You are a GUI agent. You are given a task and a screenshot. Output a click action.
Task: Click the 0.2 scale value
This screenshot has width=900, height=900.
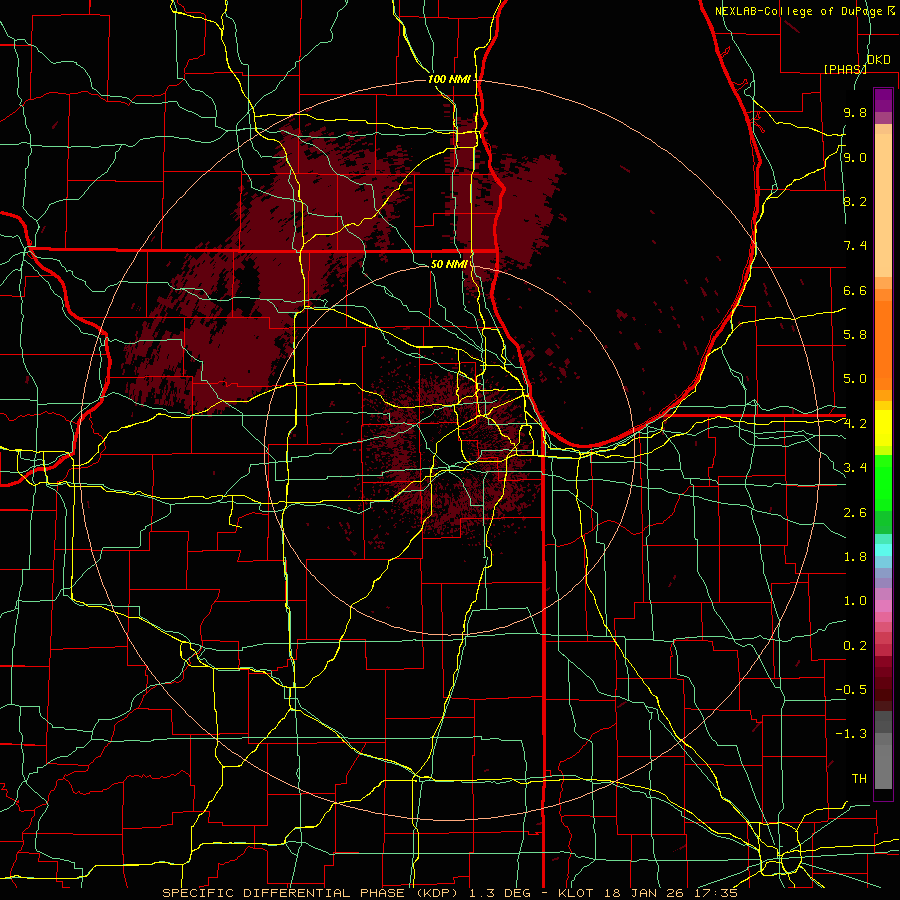(855, 646)
